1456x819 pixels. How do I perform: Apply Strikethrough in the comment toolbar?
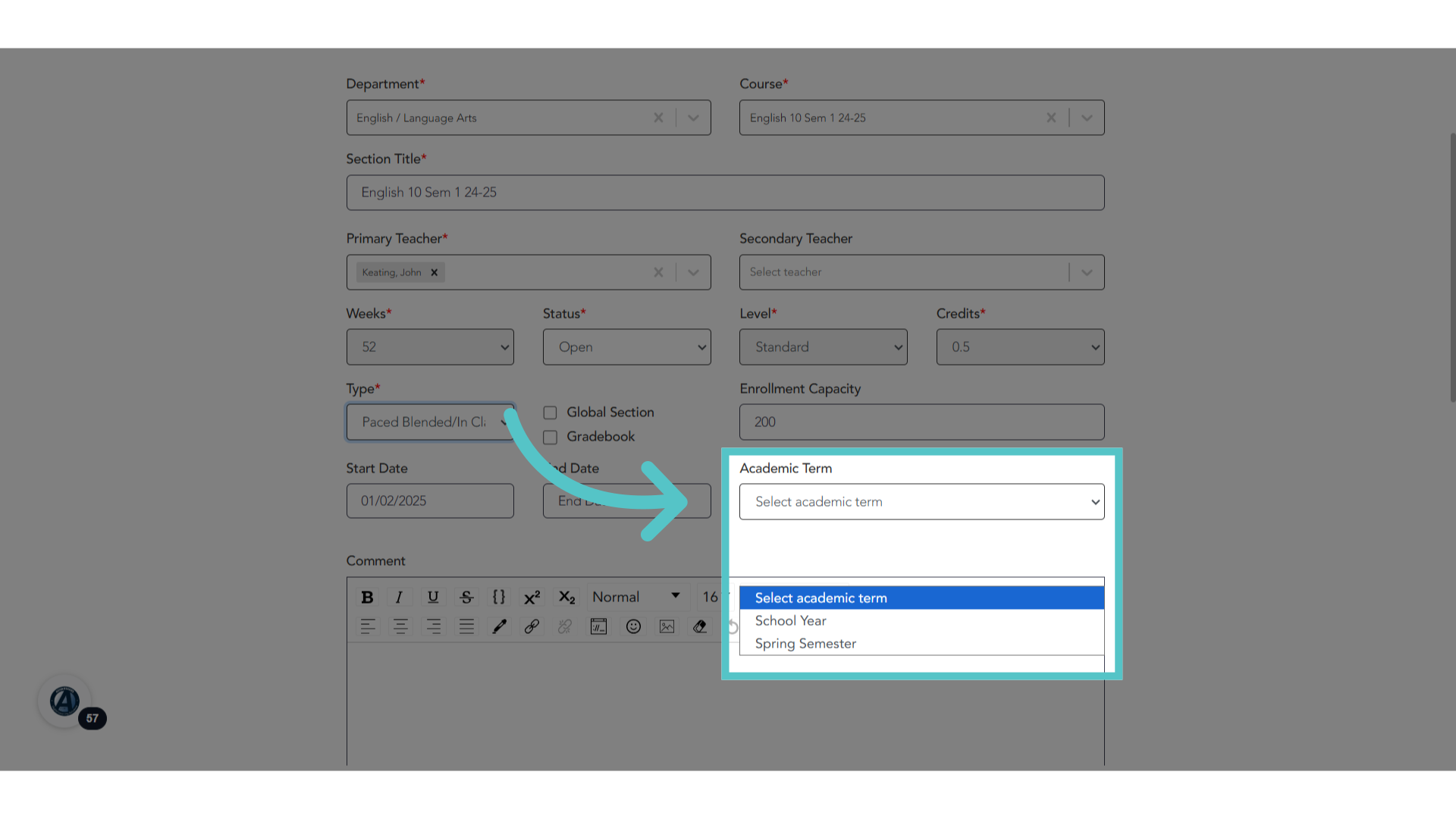(466, 597)
